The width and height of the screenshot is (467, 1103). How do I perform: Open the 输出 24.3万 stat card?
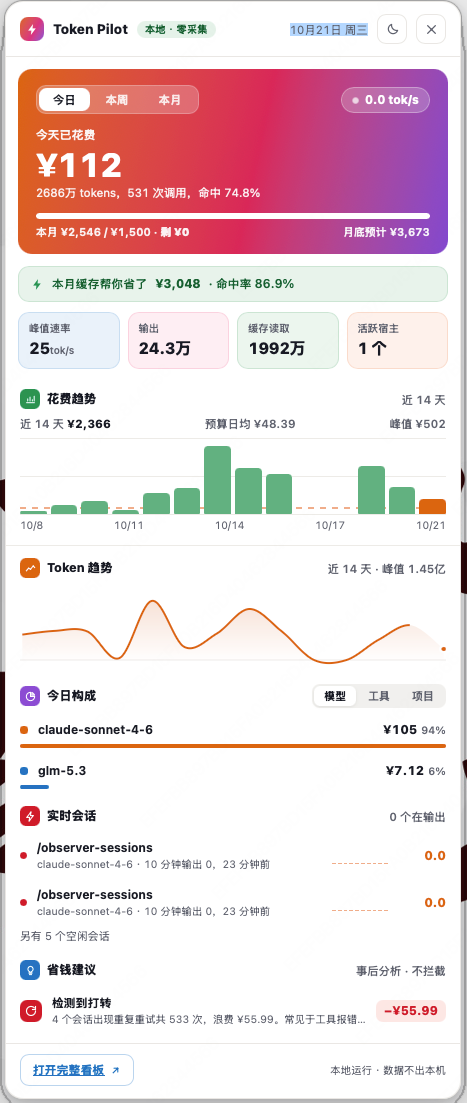[179, 340]
